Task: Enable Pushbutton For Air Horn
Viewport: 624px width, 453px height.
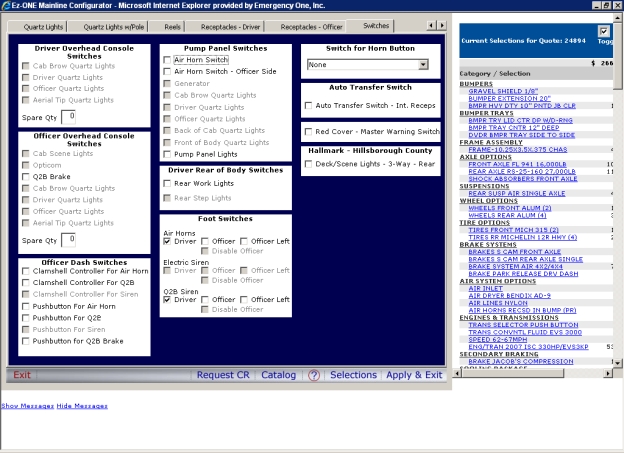Action: click(x=25, y=307)
